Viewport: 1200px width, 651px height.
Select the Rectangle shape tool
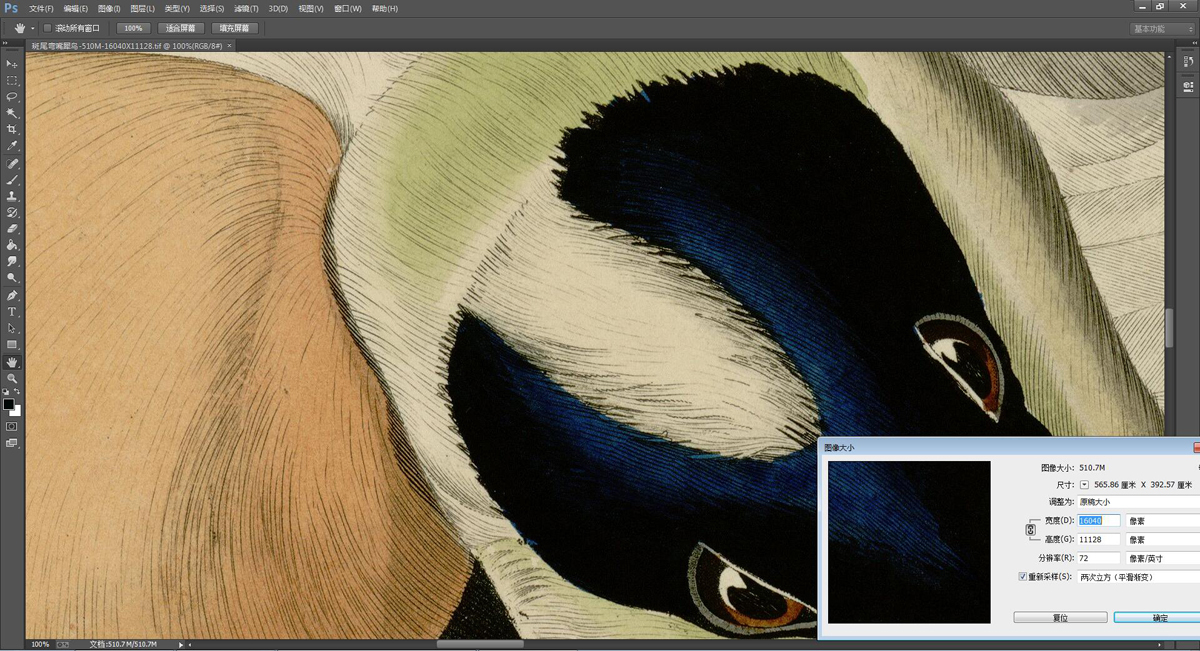coord(12,345)
